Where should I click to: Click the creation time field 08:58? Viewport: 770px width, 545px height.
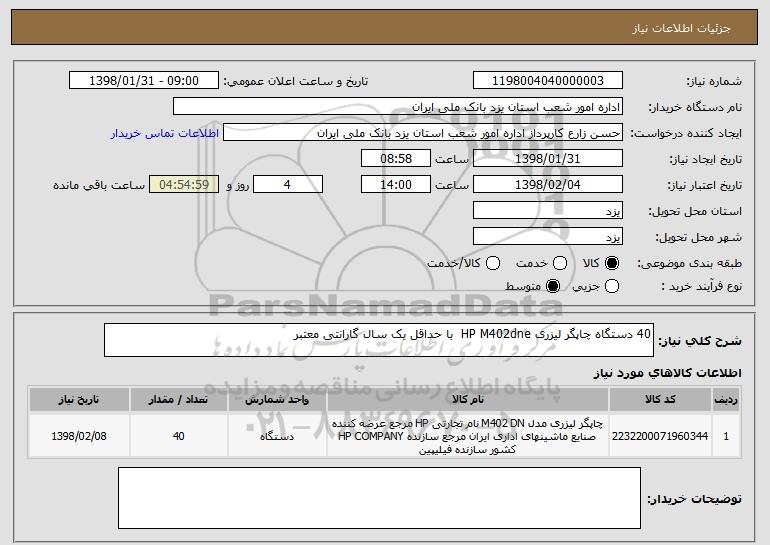click(x=396, y=159)
